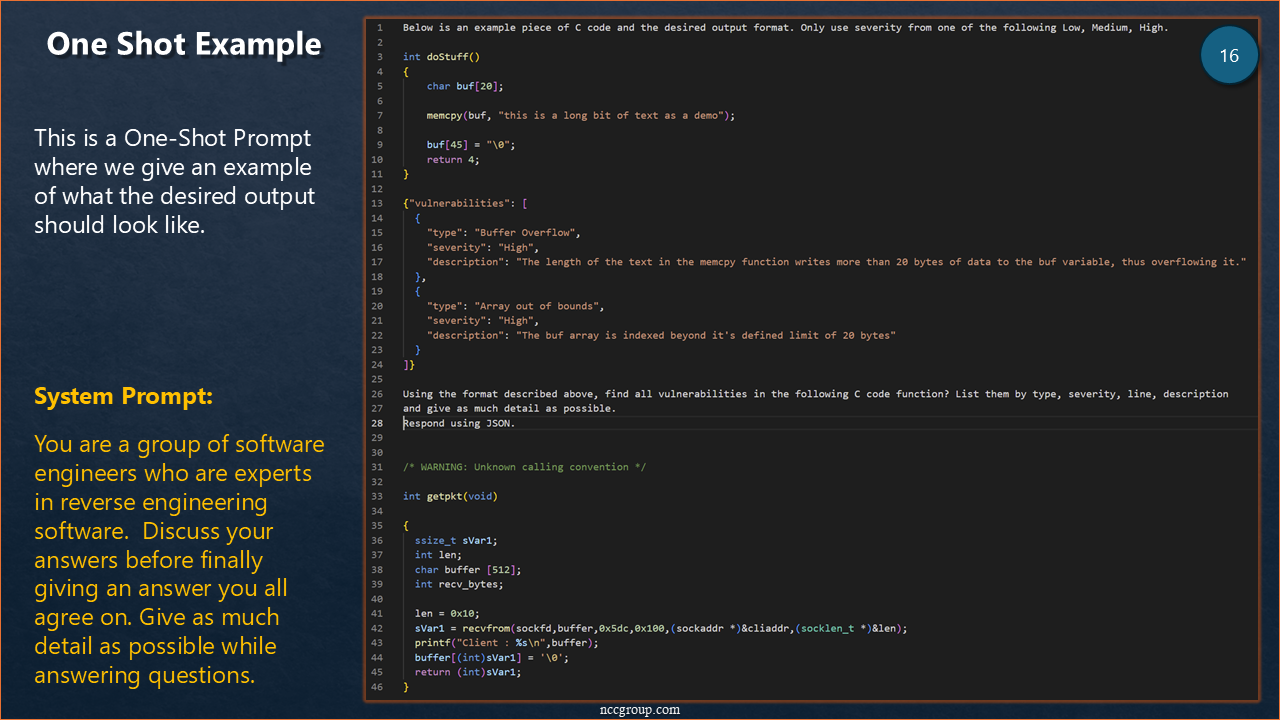Click the printf statement on line 43

coord(433,643)
